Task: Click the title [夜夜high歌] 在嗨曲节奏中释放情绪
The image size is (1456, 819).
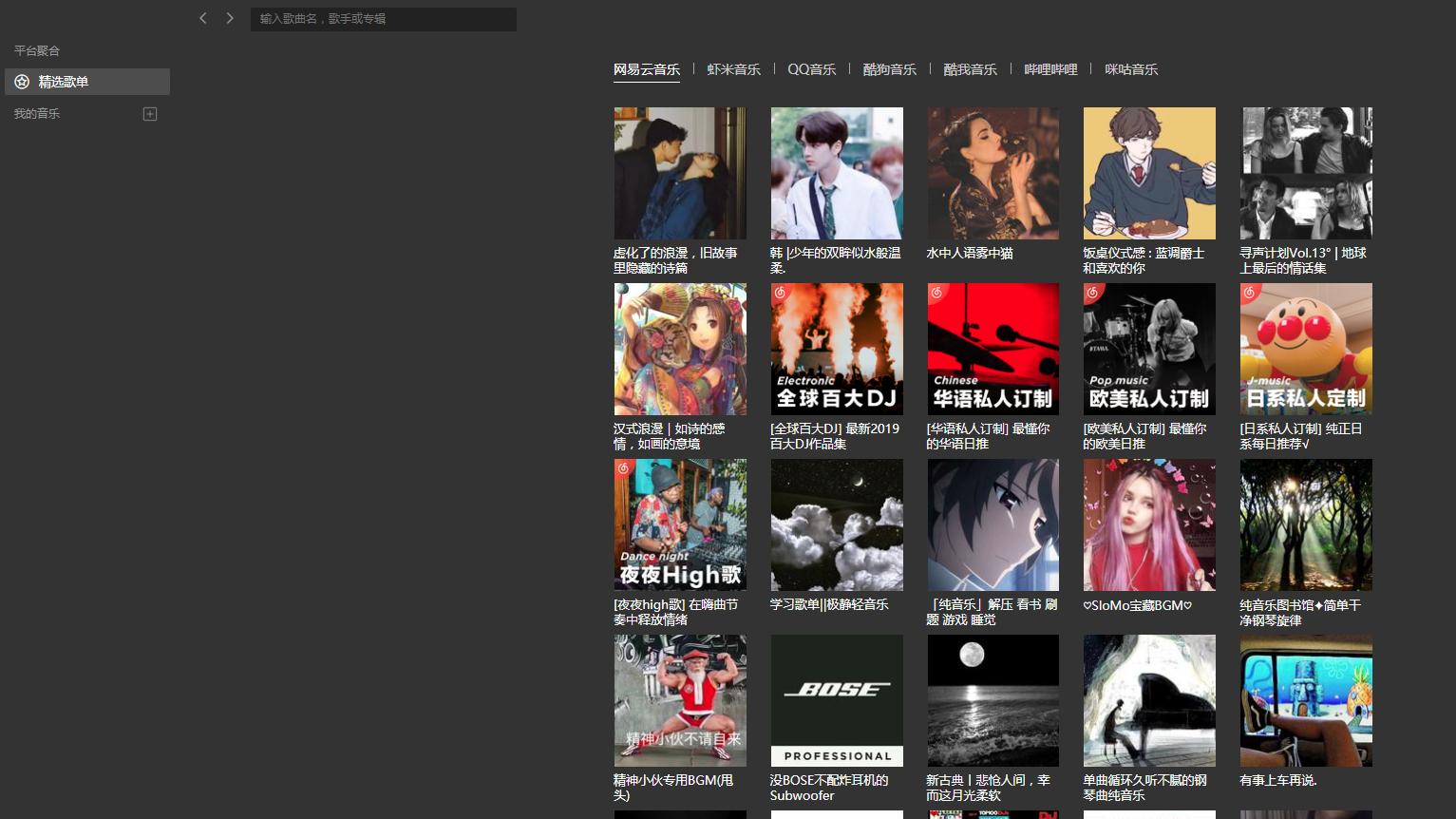Action: click(x=675, y=612)
